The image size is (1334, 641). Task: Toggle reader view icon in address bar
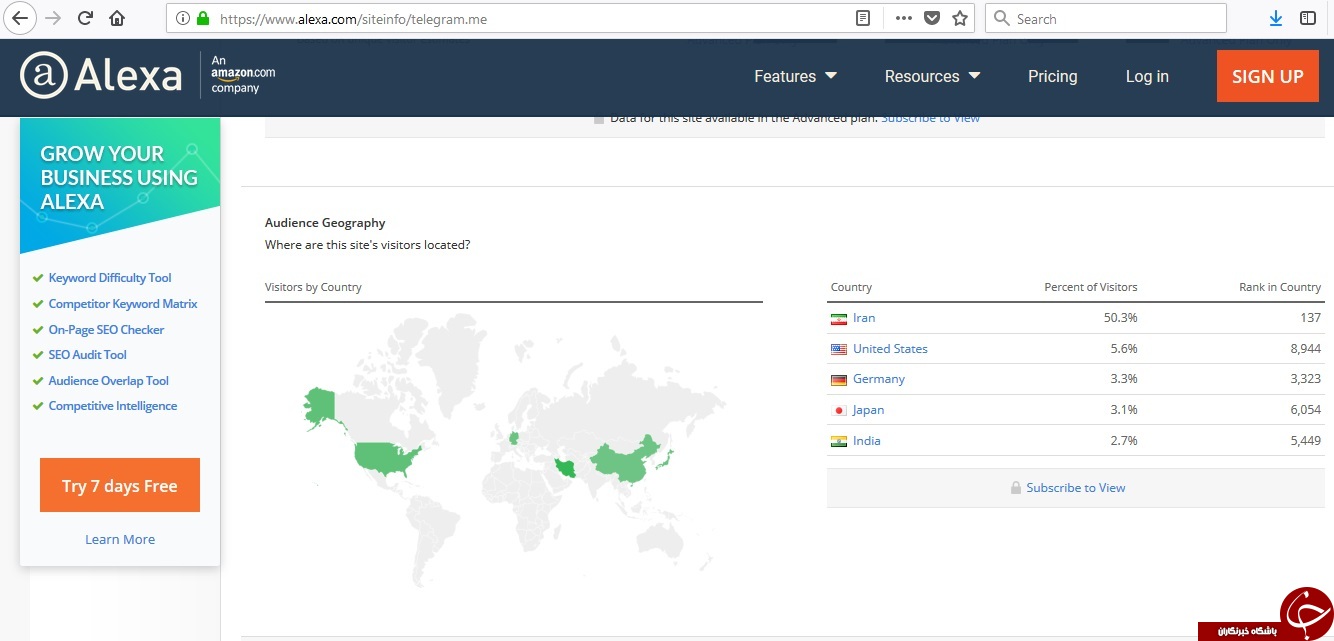863,18
